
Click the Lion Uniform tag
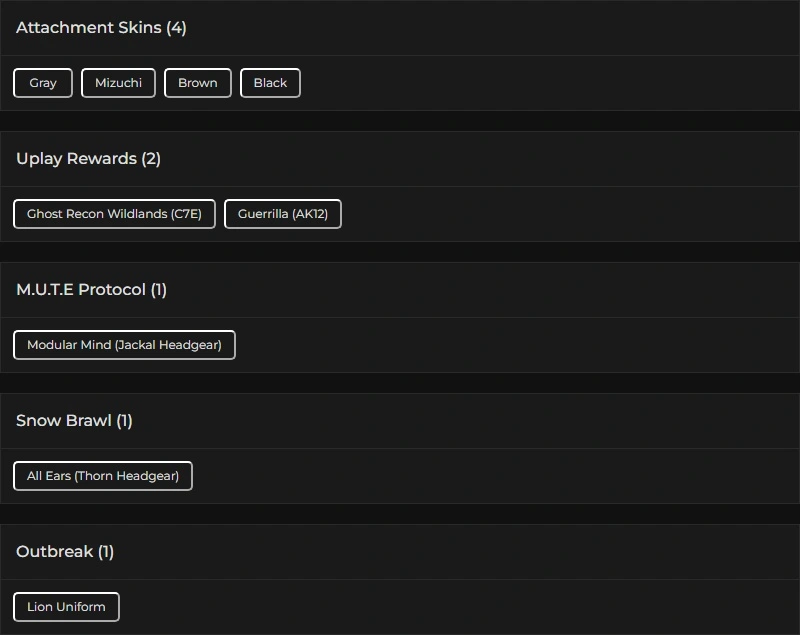click(66, 607)
